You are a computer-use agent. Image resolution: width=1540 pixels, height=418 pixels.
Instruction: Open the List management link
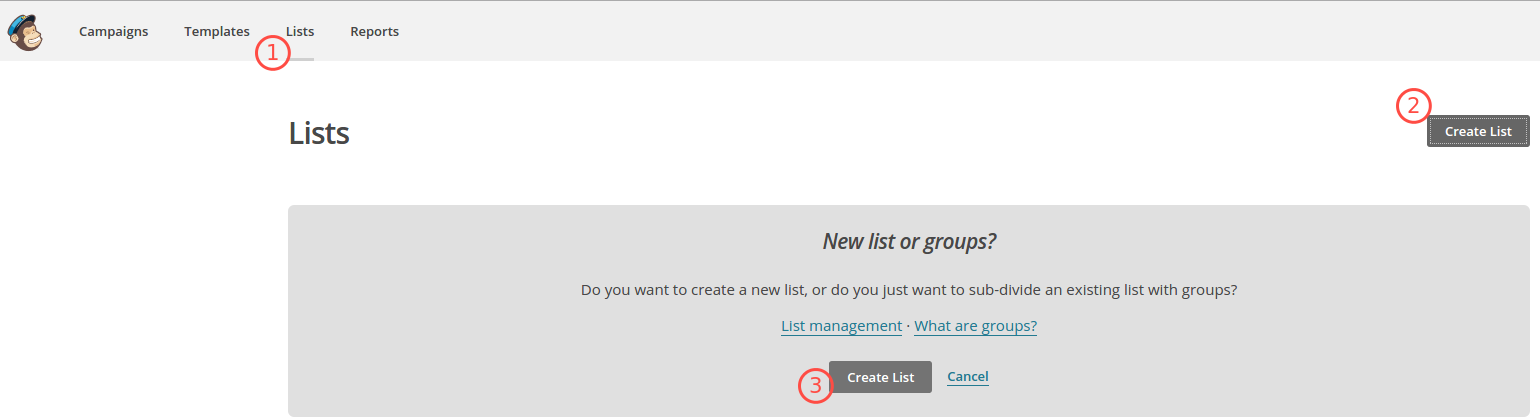(x=841, y=326)
